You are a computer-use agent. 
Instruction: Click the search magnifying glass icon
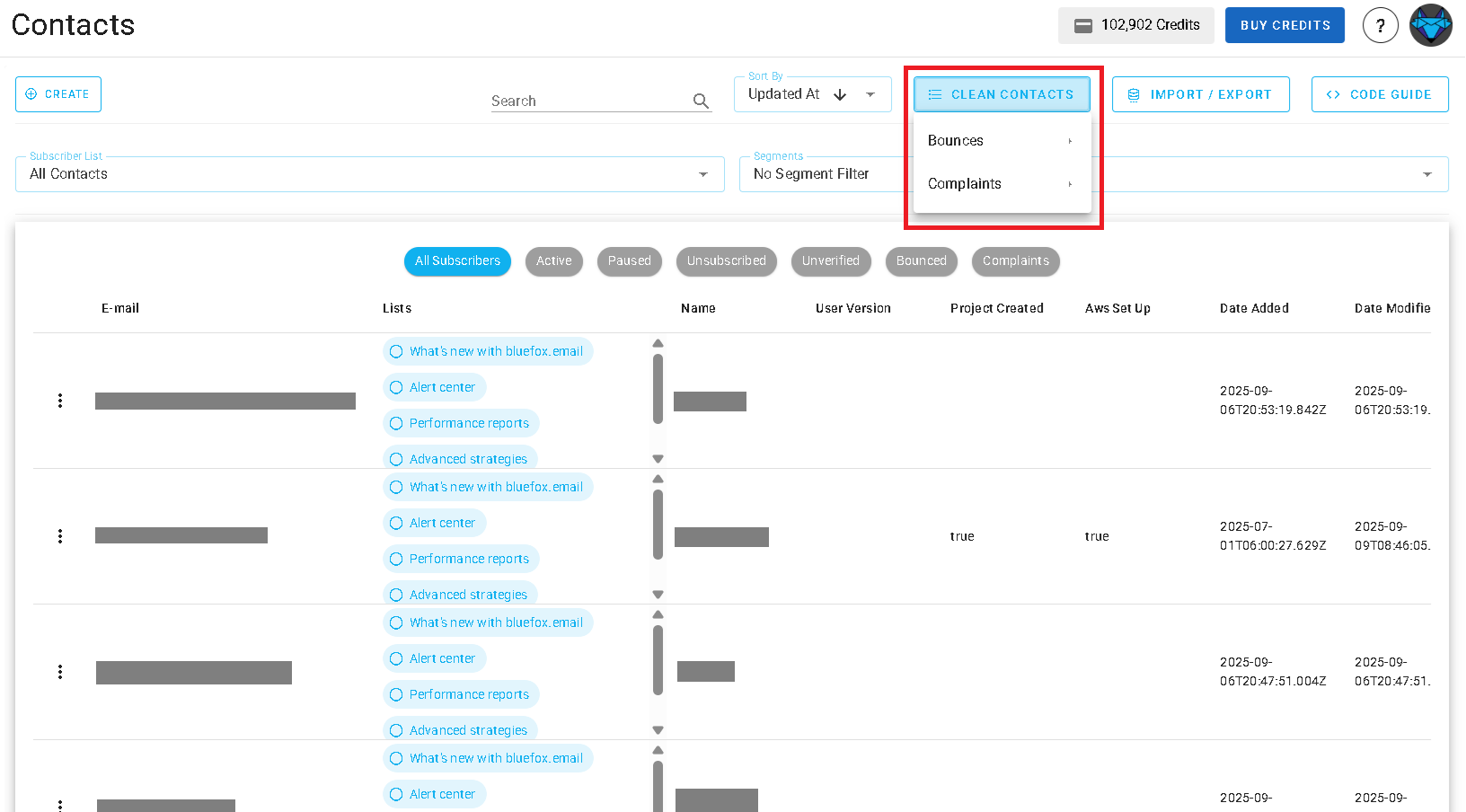[x=701, y=101]
